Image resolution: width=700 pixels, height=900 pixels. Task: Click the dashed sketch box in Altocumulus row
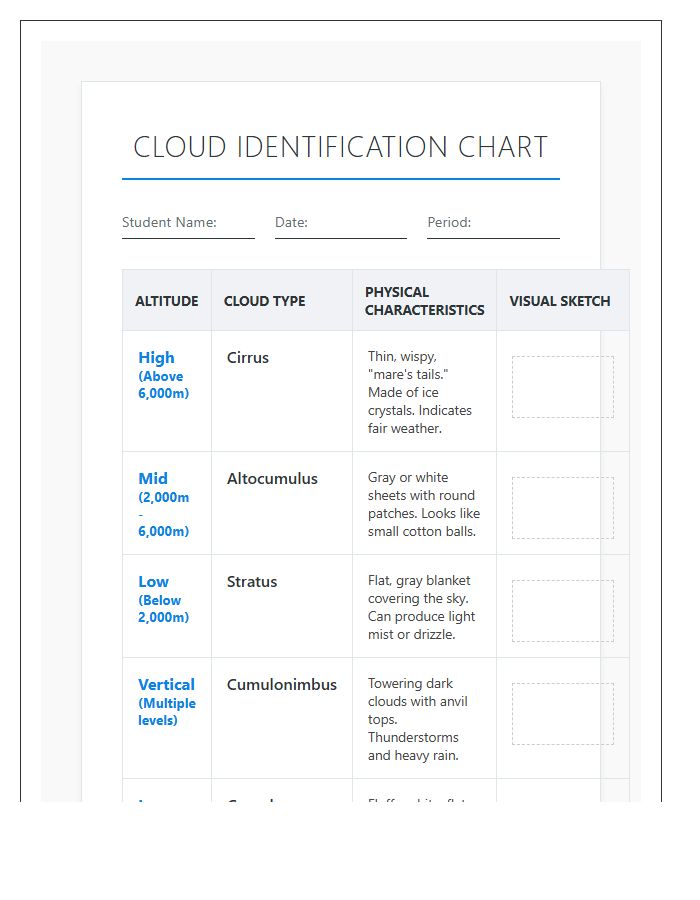[x=563, y=508]
